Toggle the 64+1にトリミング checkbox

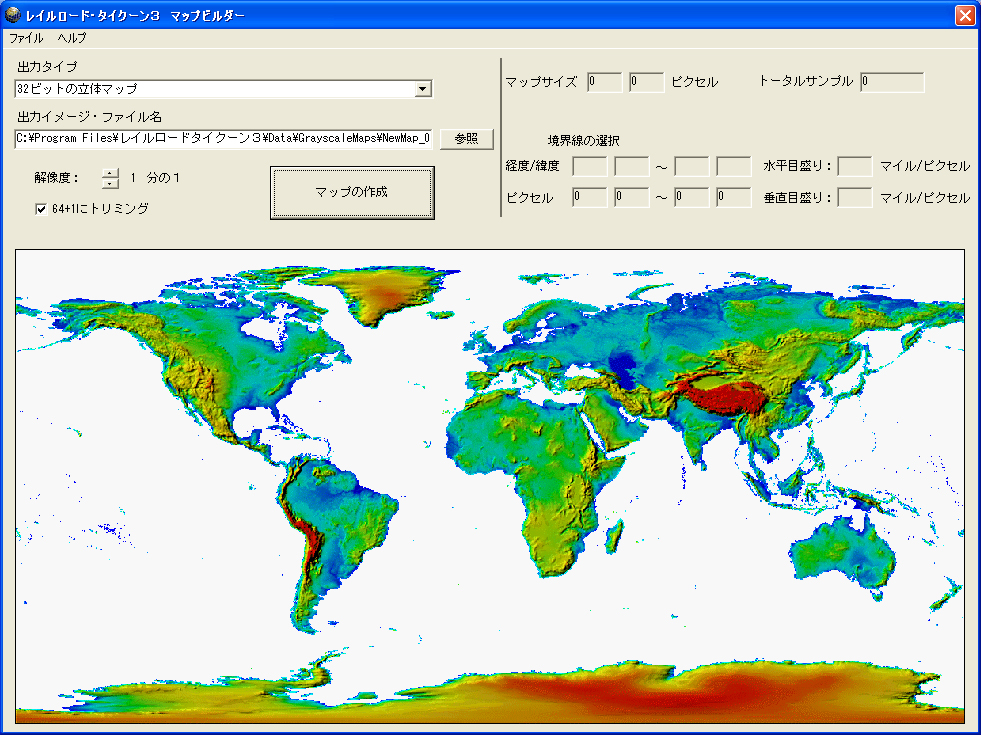coord(41,209)
